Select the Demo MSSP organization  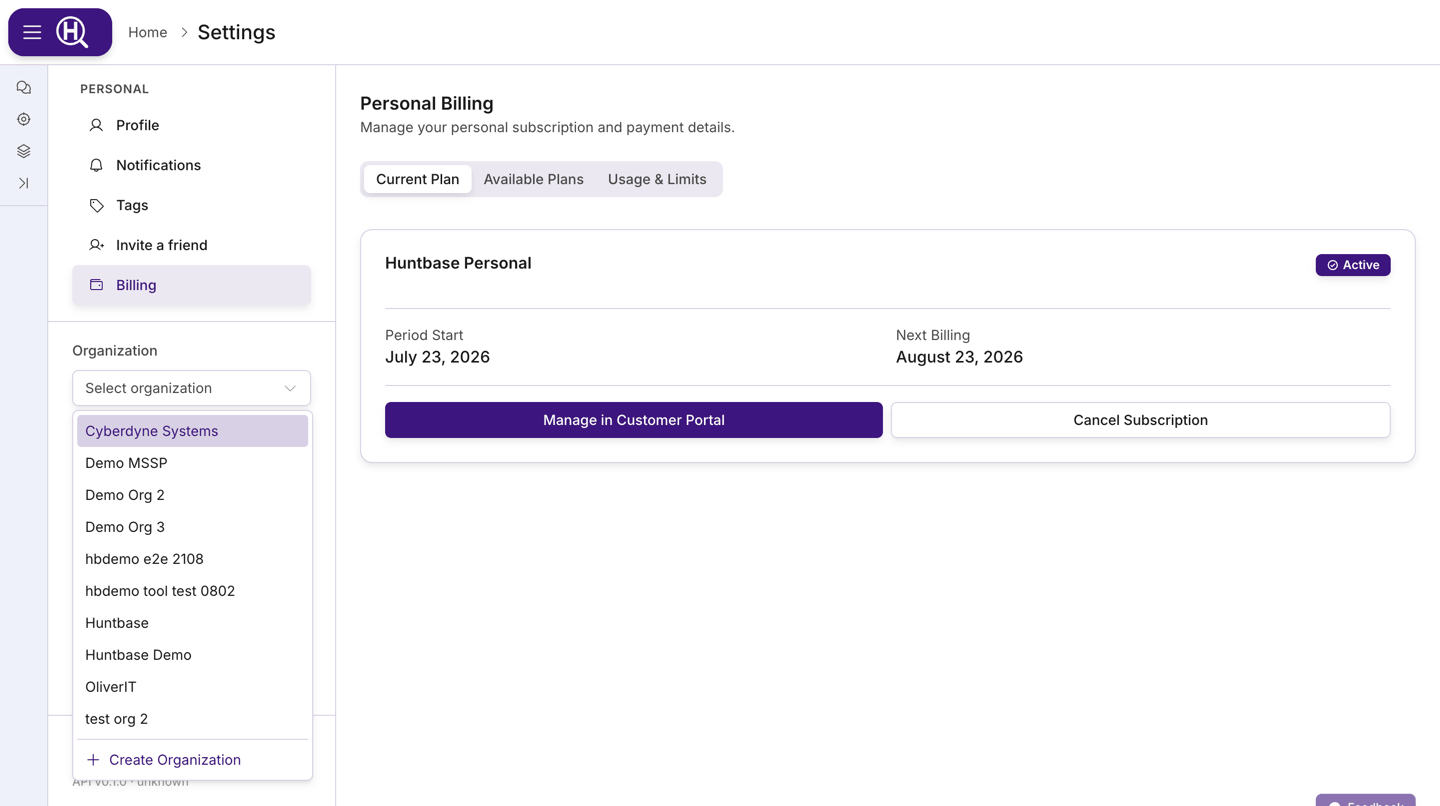point(192,463)
